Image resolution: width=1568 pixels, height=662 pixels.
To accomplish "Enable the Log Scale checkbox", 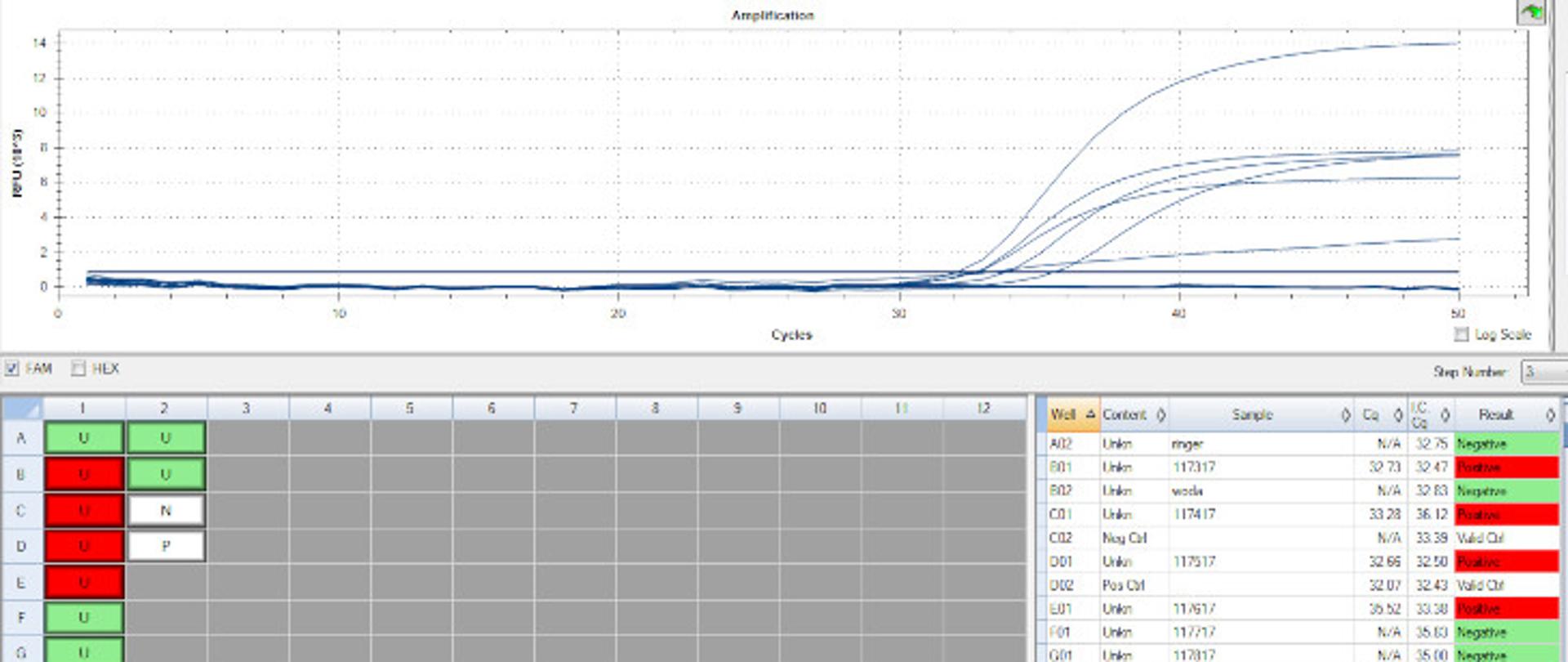I will (x=1462, y=334).
